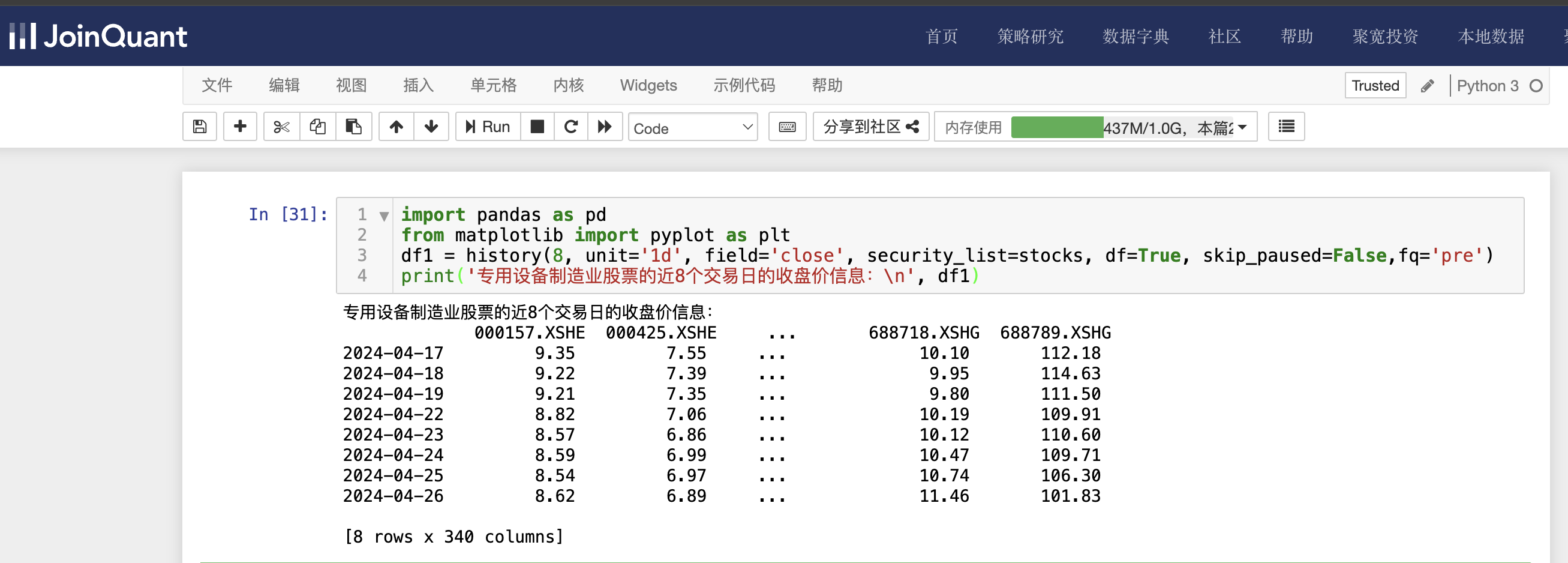
Task: Open 社区 in the top navigation
Action: [x=1224, y=37]
